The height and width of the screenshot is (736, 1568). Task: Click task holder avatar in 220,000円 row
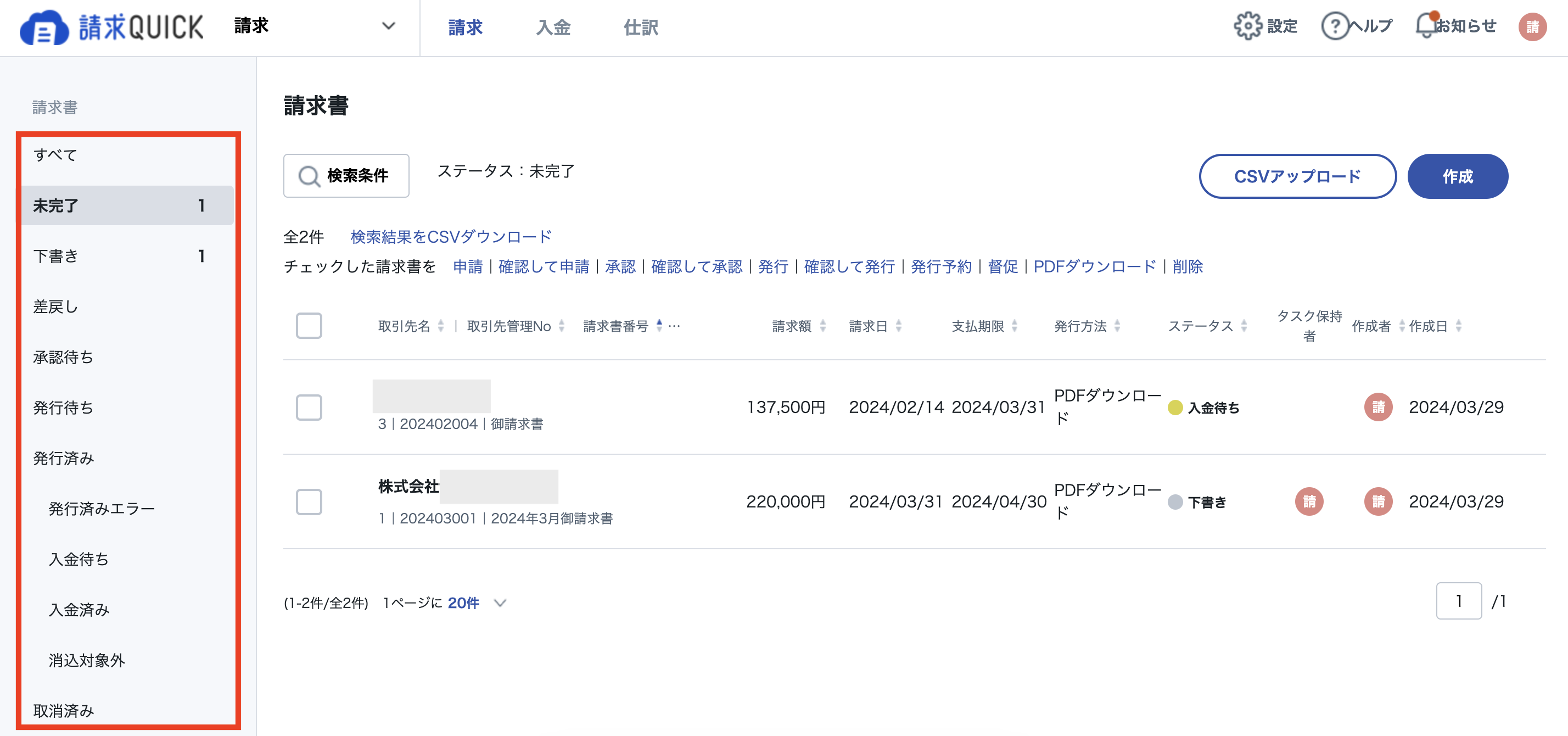(1309, 501)
